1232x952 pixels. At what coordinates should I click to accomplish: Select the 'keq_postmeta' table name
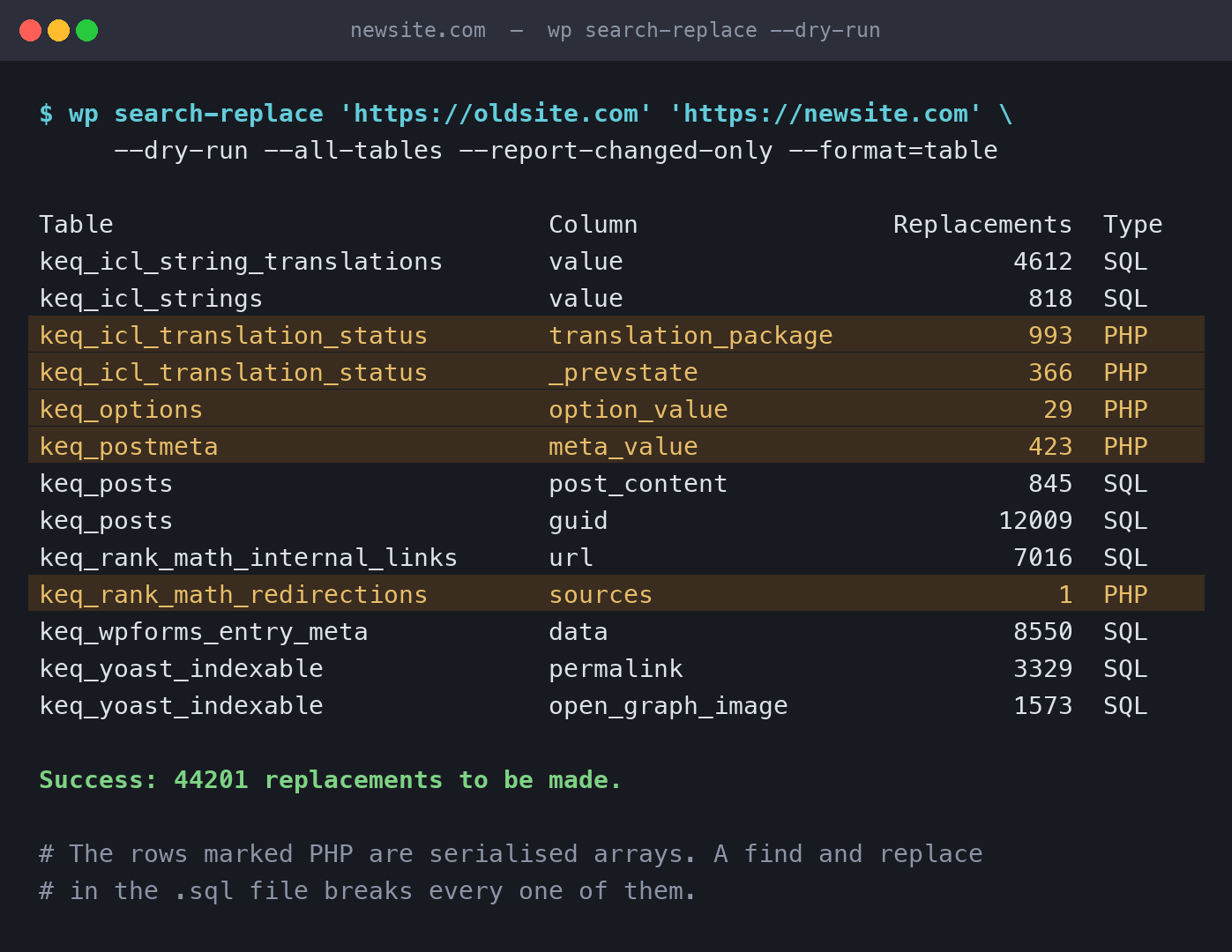pyautogui.click(x=129, y=447)
